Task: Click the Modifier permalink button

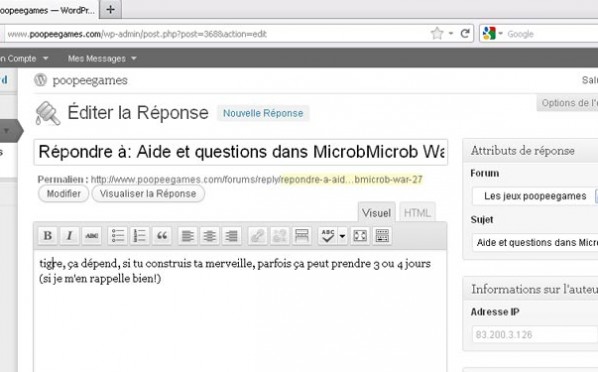Action: coord(63,193)
